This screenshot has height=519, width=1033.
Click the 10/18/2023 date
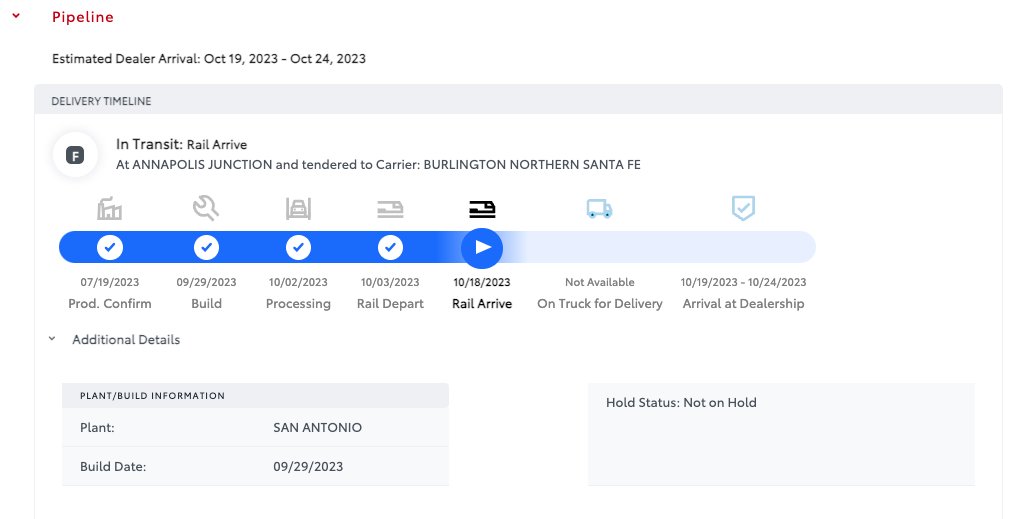482,282
